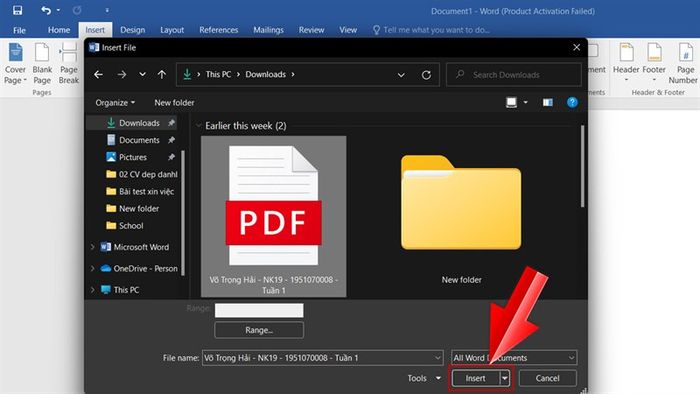This screenshot has width=700, height=394.
Task: Insert a Page Break from ribbon
Action: (x=68, y=64)
